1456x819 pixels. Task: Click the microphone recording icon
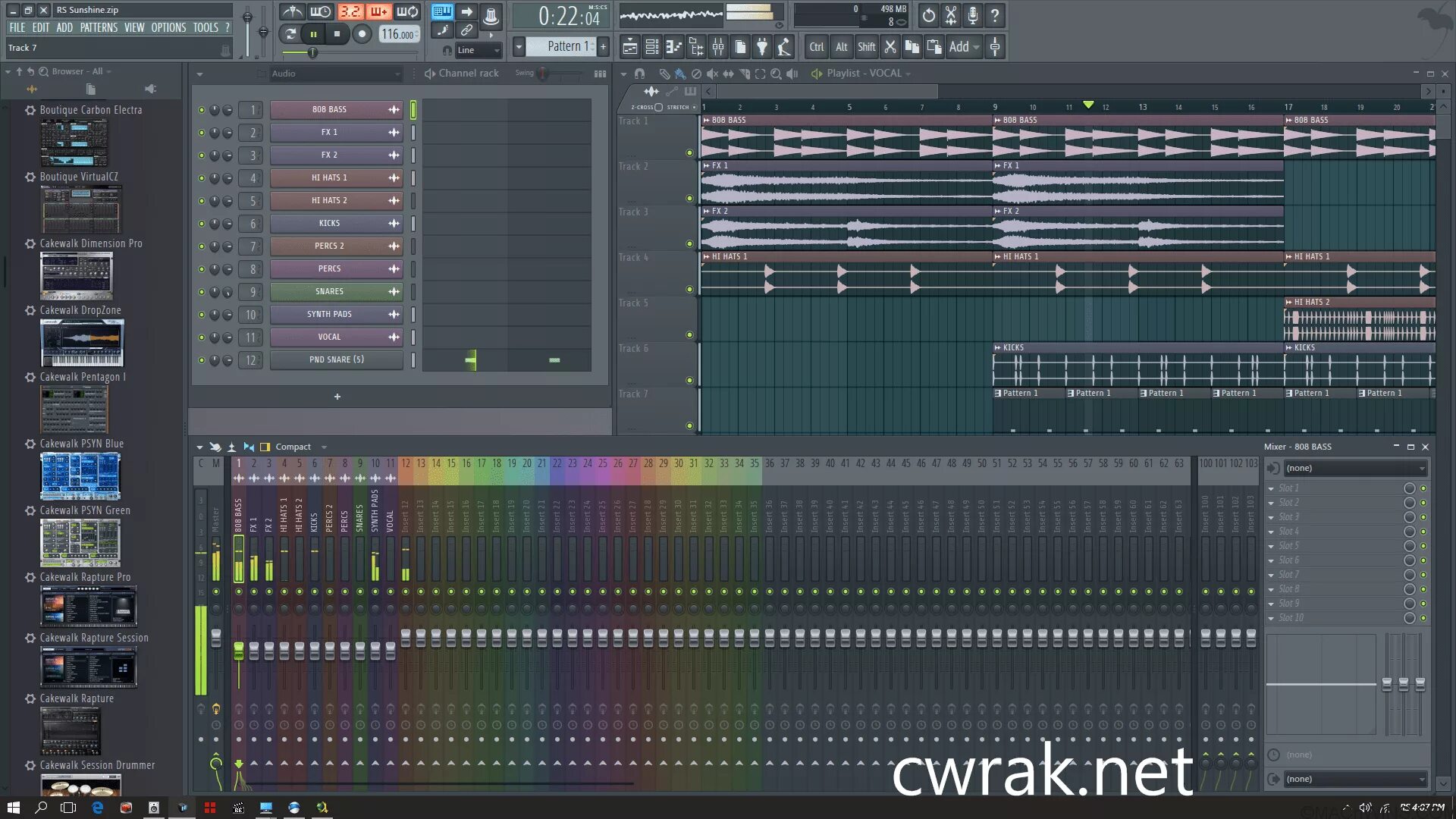pos(972,14)
